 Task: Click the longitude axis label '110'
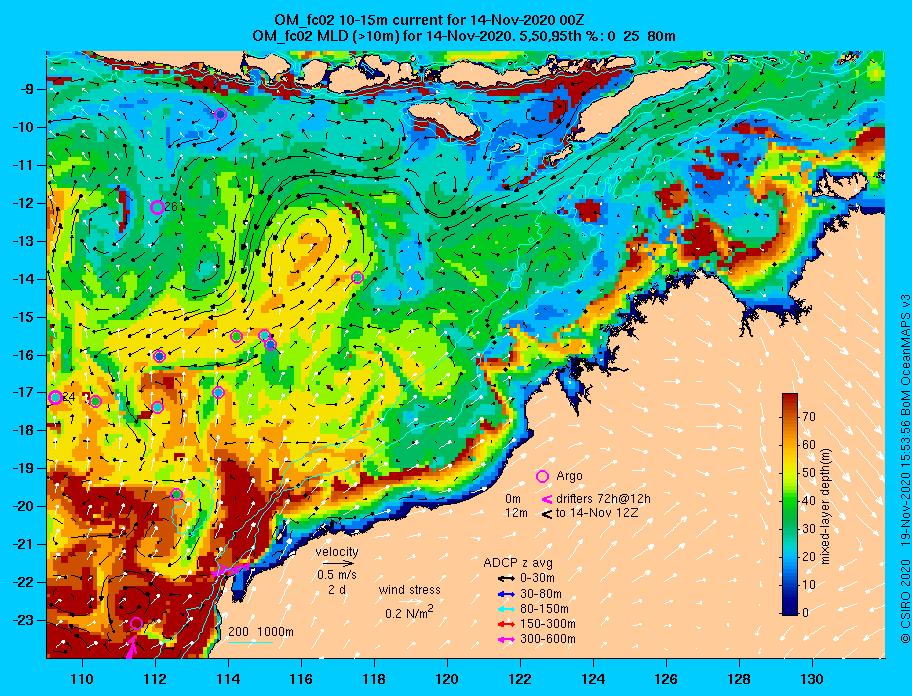[x=82, y=679]
